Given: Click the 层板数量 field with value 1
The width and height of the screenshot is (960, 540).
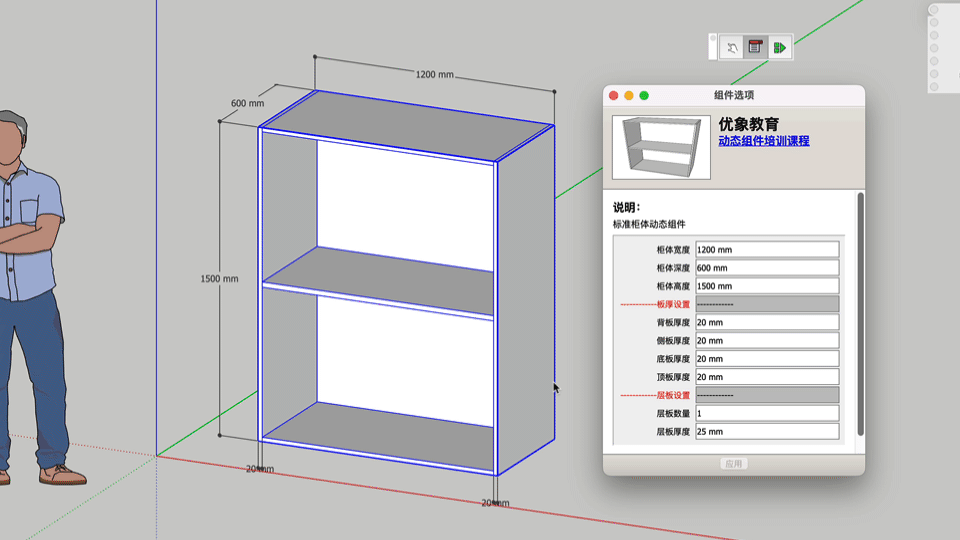Looking at the screenshot, I should (x=766, y=413).
